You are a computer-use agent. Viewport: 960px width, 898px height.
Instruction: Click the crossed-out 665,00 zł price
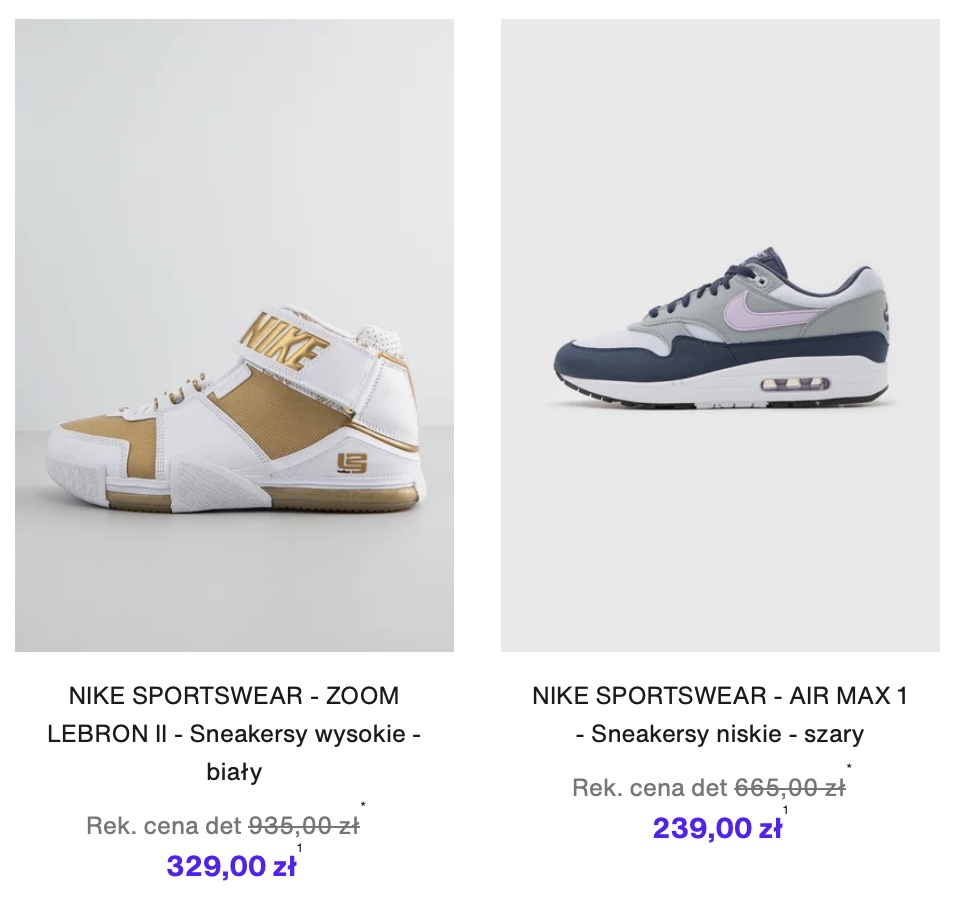[x=789, y=788]
